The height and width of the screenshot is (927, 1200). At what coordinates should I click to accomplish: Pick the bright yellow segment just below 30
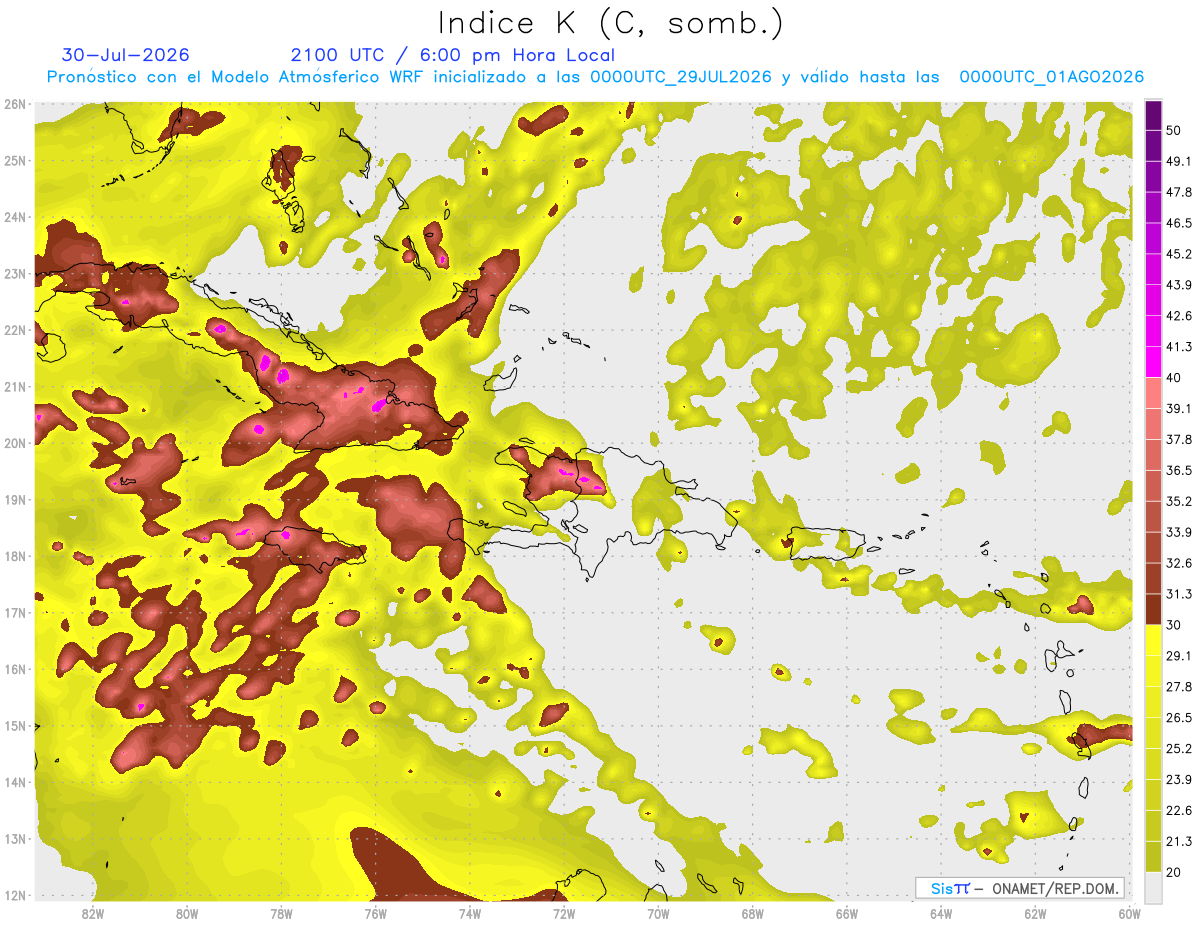(x=1153, y=640)
